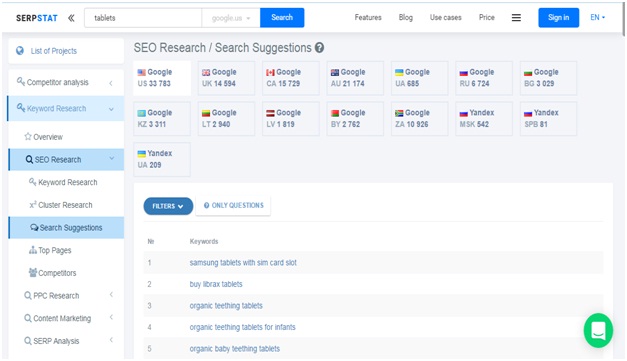Click the page vertical scrollbar
This screenshot has height=361, width=627.
[623, 19]
